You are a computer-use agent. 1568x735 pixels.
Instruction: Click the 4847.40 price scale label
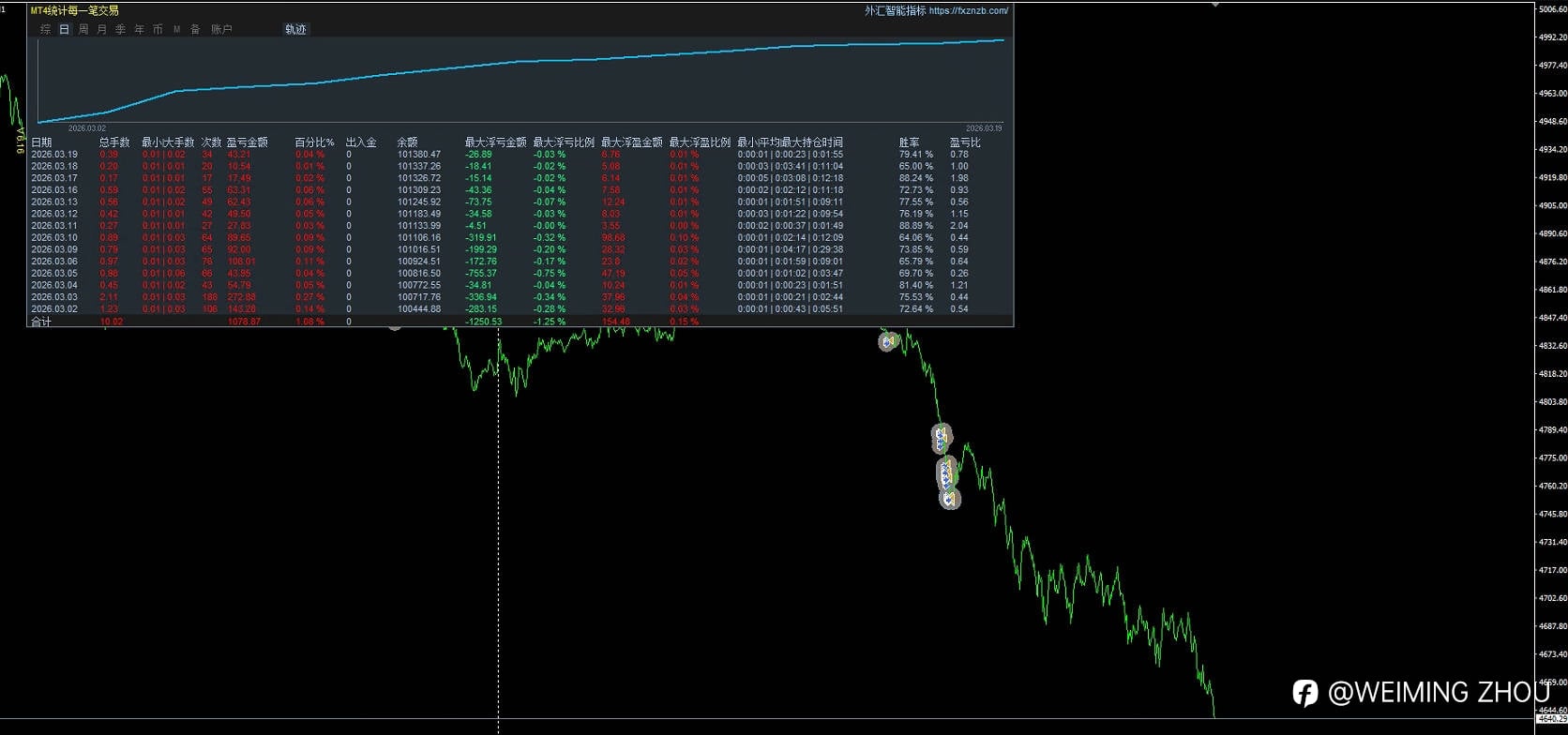(x=1552, y=319)
